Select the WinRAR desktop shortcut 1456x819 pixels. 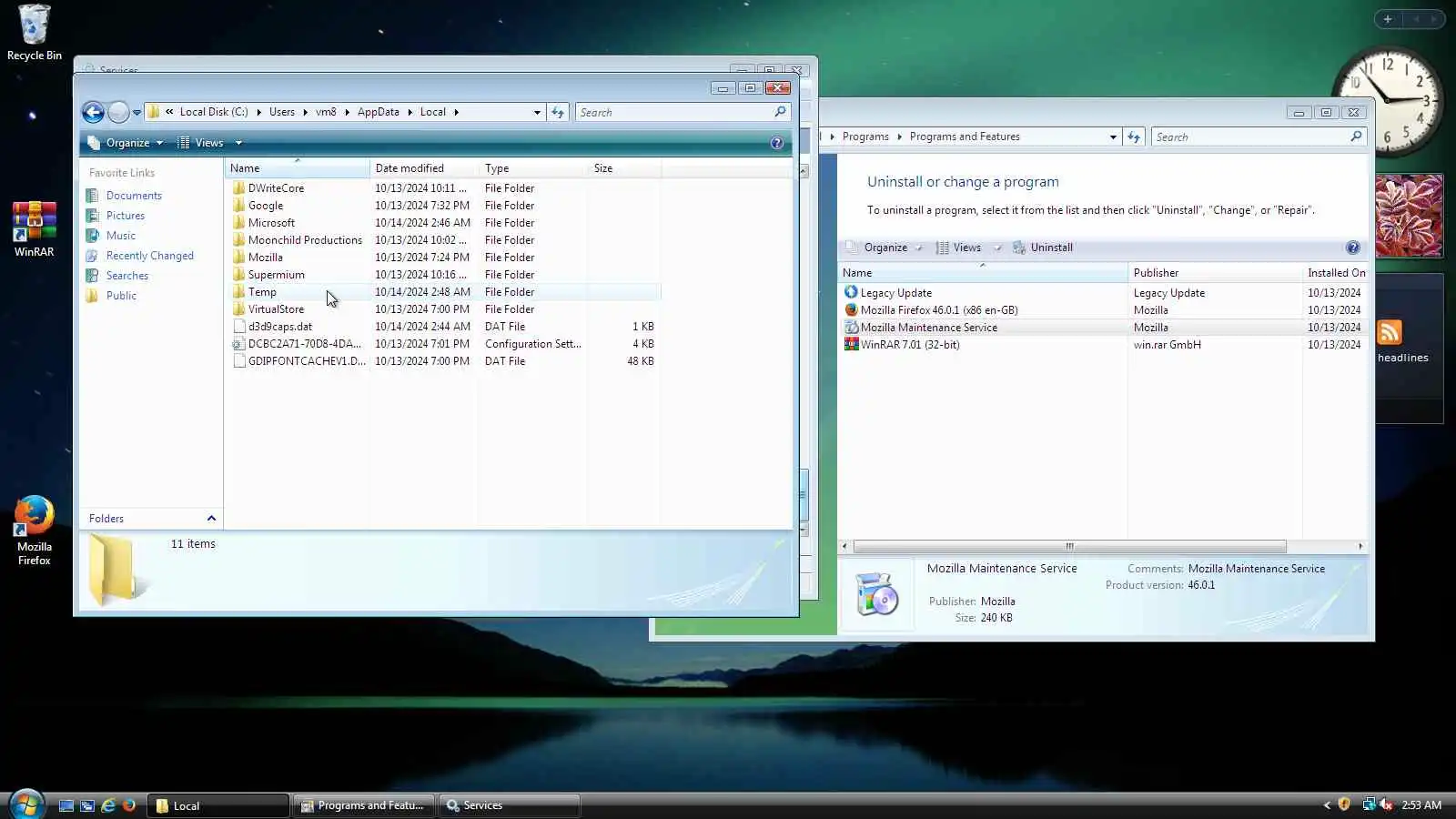pyautogui.click(x=34, y=229)
